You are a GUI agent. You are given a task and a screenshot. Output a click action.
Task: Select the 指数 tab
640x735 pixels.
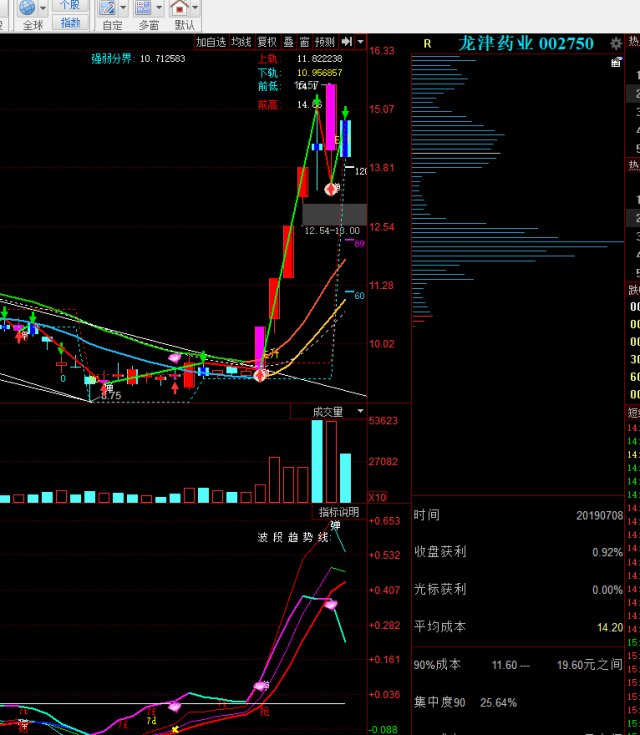(x=70, y=22)
